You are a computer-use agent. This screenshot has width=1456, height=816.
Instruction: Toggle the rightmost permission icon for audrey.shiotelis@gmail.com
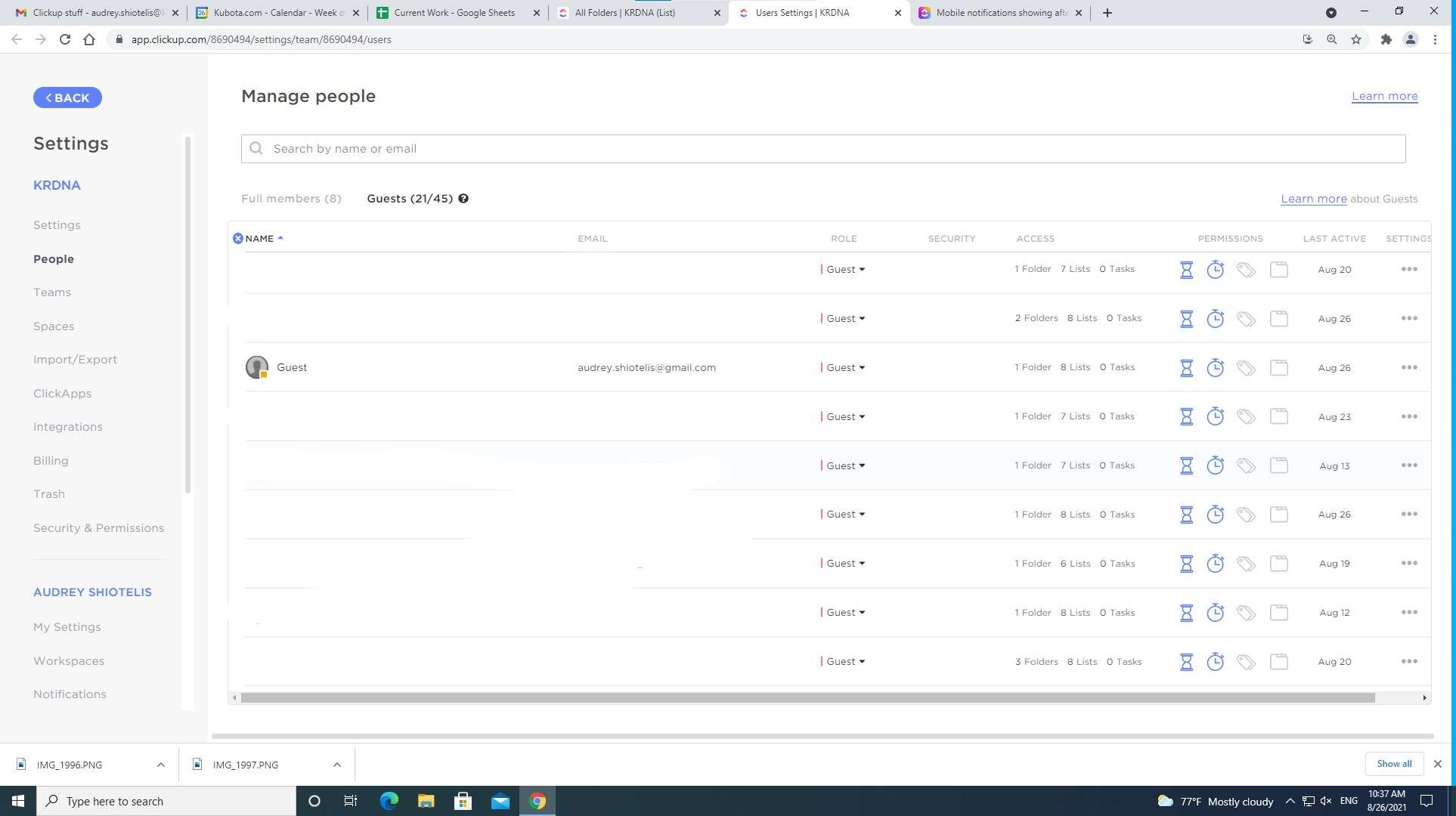point(1278,368)
